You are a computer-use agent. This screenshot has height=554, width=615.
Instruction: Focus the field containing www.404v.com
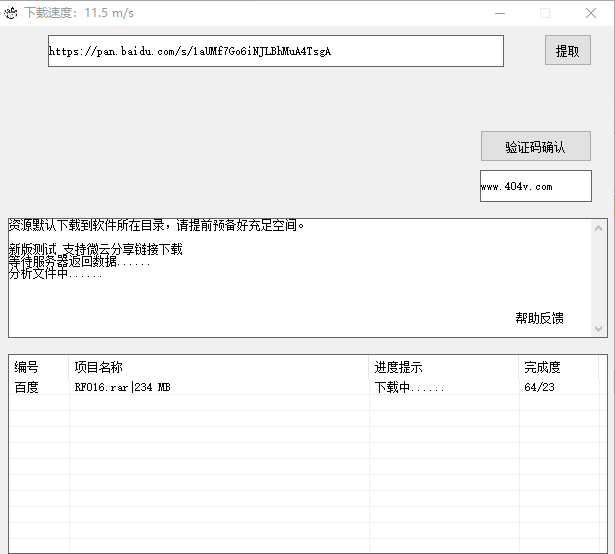[x=535, y=186]
